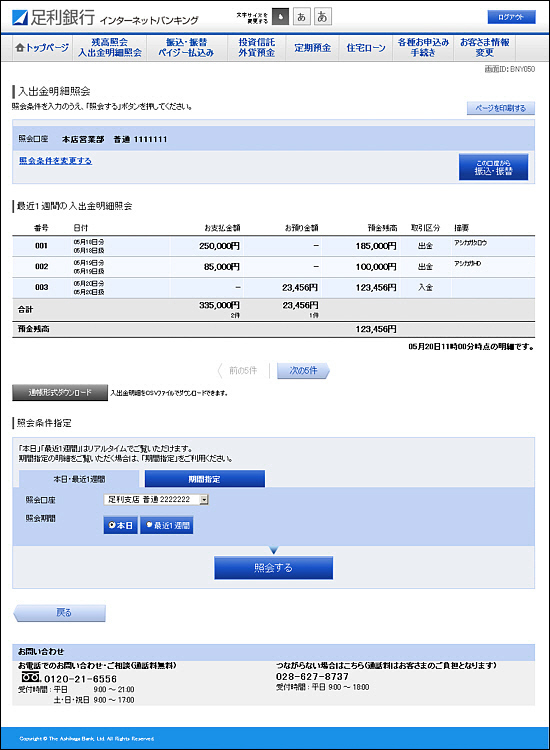This screenshot has height=750, width=550.
Task: Click 照会条件を変更する link
Action: [55, 161]
